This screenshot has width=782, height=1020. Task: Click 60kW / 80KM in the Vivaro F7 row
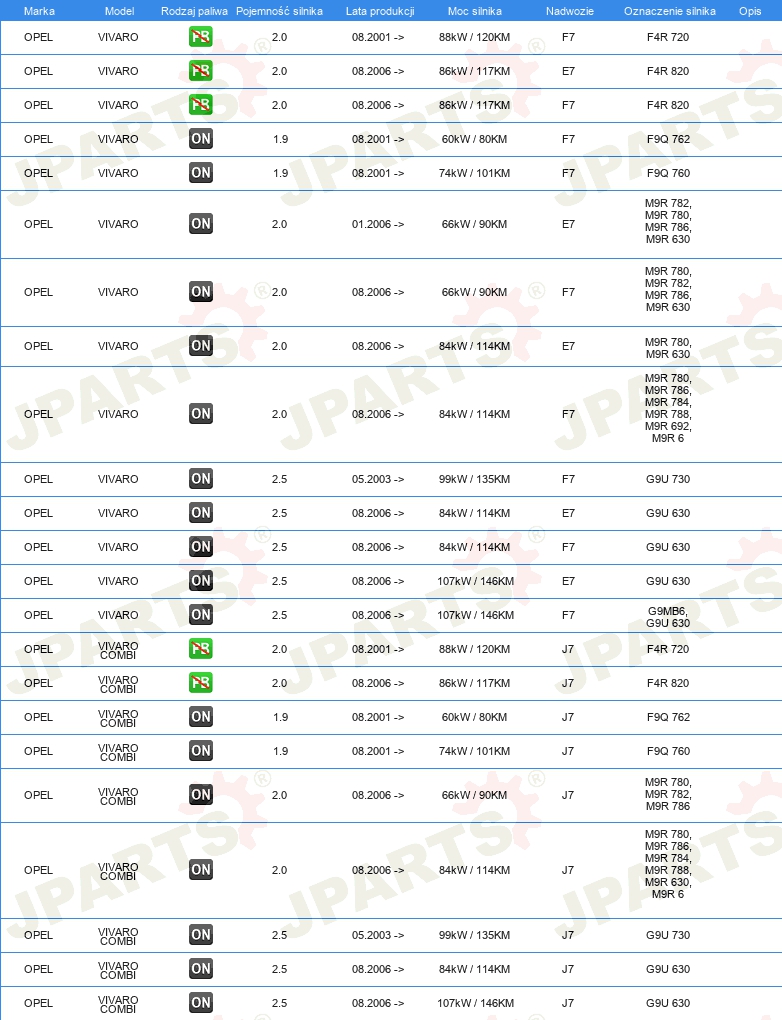pos(474,139)
